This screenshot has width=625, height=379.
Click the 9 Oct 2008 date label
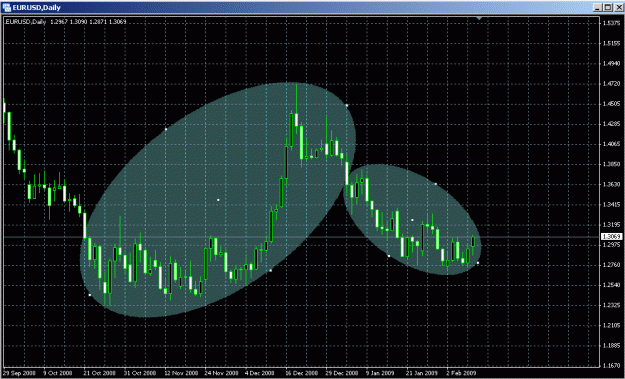pos(58,373)
